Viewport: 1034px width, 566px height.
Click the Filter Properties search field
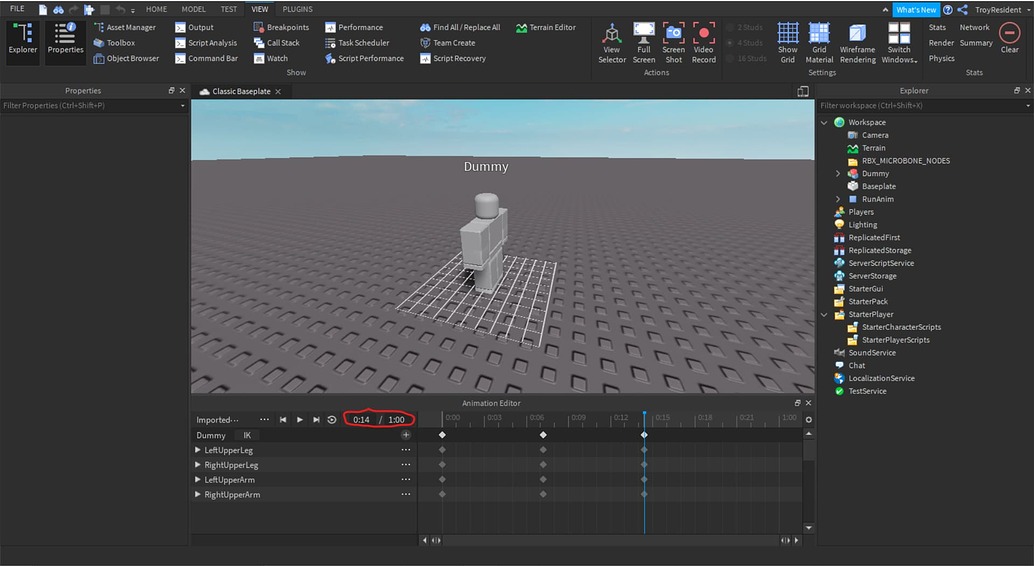point(94,106)
